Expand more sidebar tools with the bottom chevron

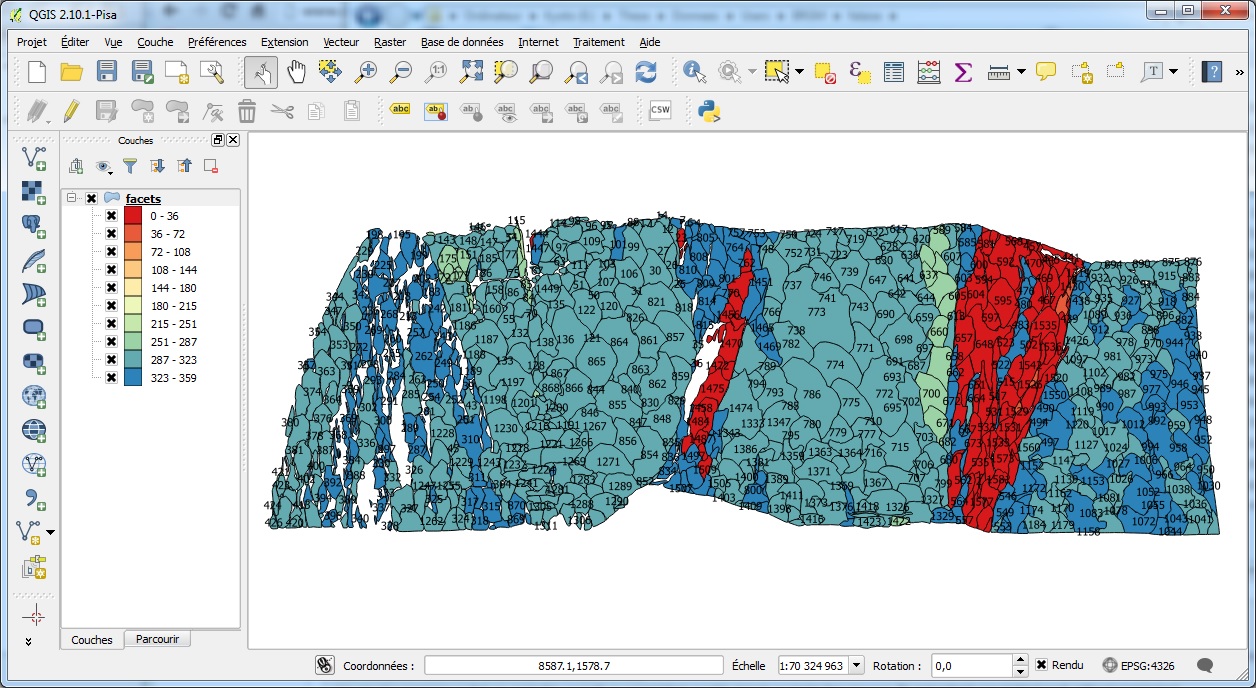pos(28,641)
